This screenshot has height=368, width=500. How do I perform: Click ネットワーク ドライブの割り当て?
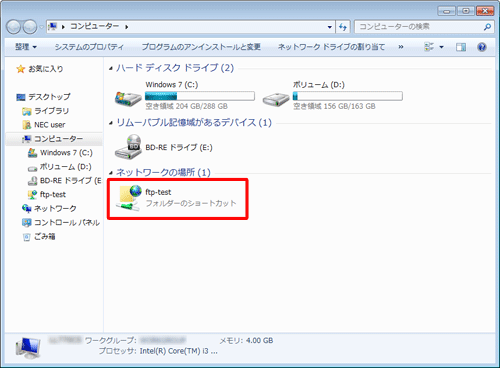(331, 47)
